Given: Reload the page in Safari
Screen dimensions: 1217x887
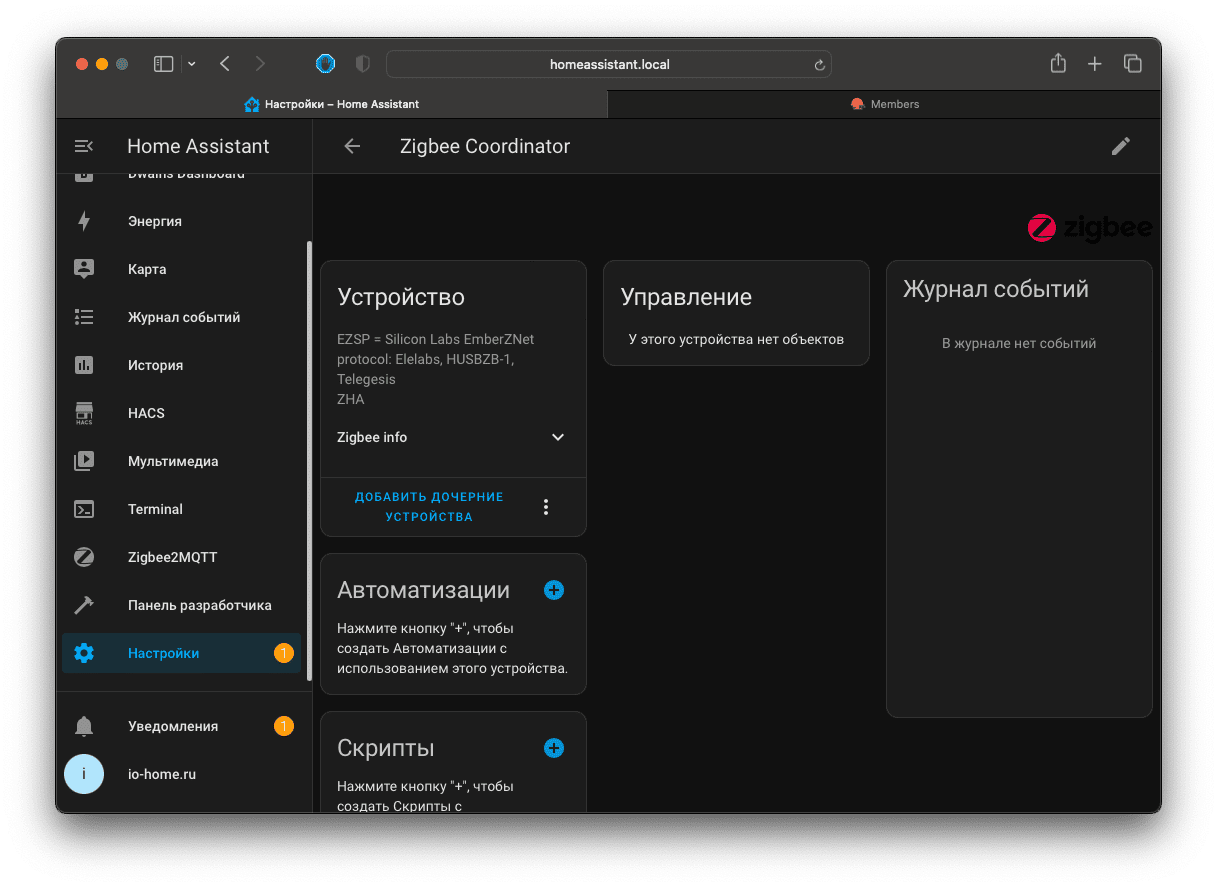Looking at the screenshot, I should pos(819,64).
